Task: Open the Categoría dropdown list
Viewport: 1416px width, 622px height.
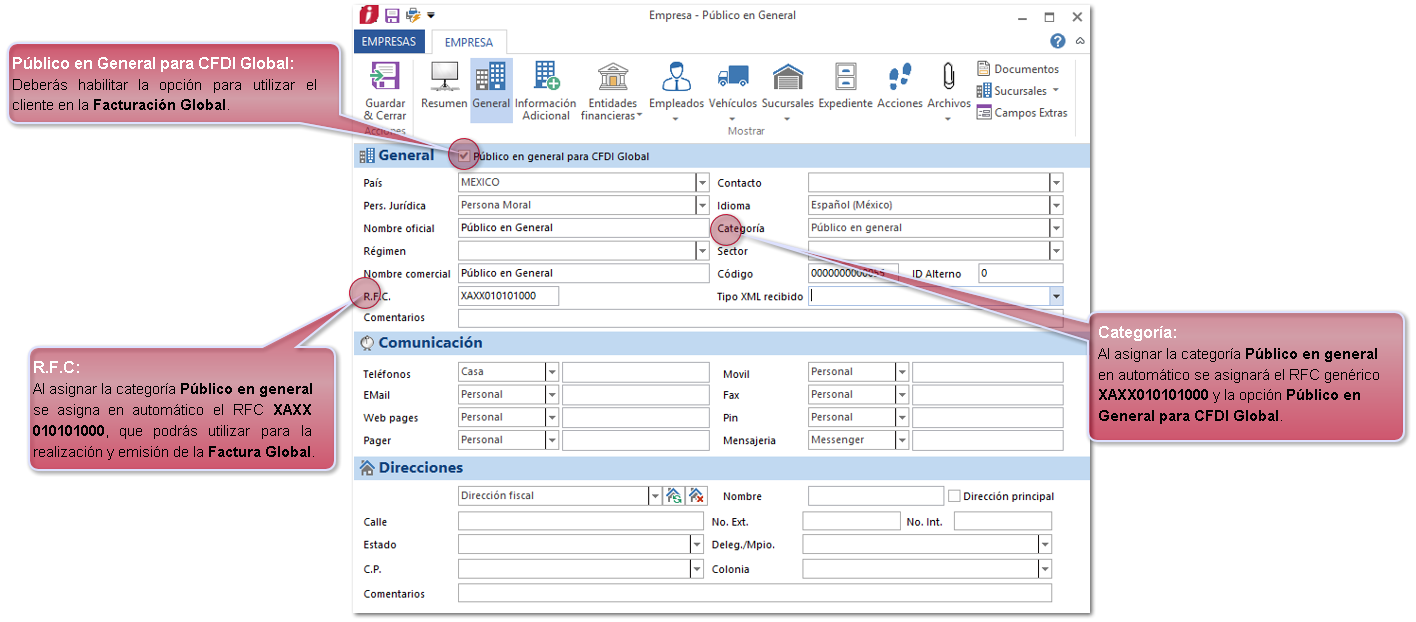Action: [x=1056, y=228]
